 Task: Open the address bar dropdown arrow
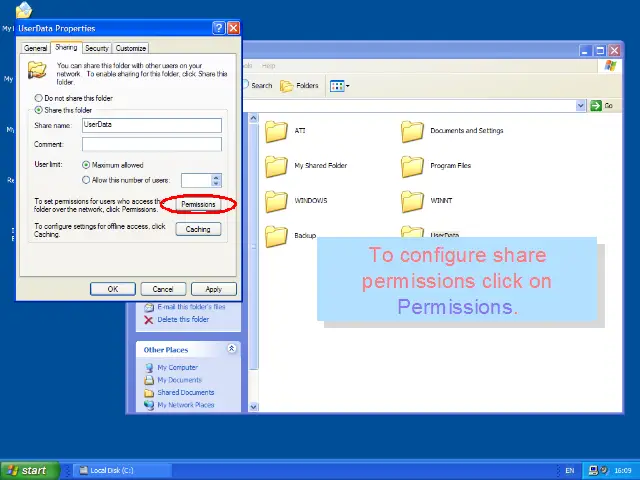tap(580, 106)
